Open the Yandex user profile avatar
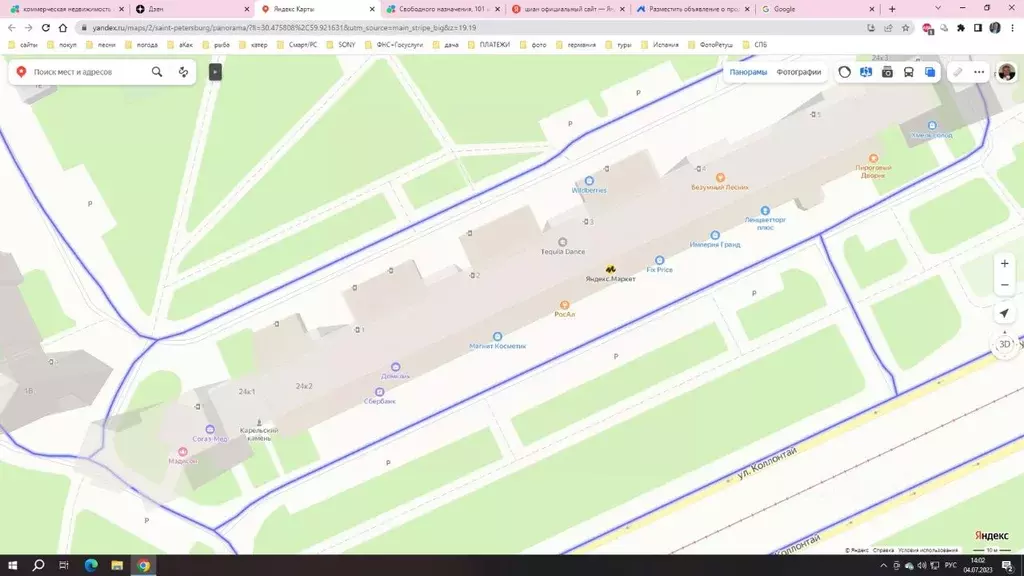 (x=1006, y=72)
